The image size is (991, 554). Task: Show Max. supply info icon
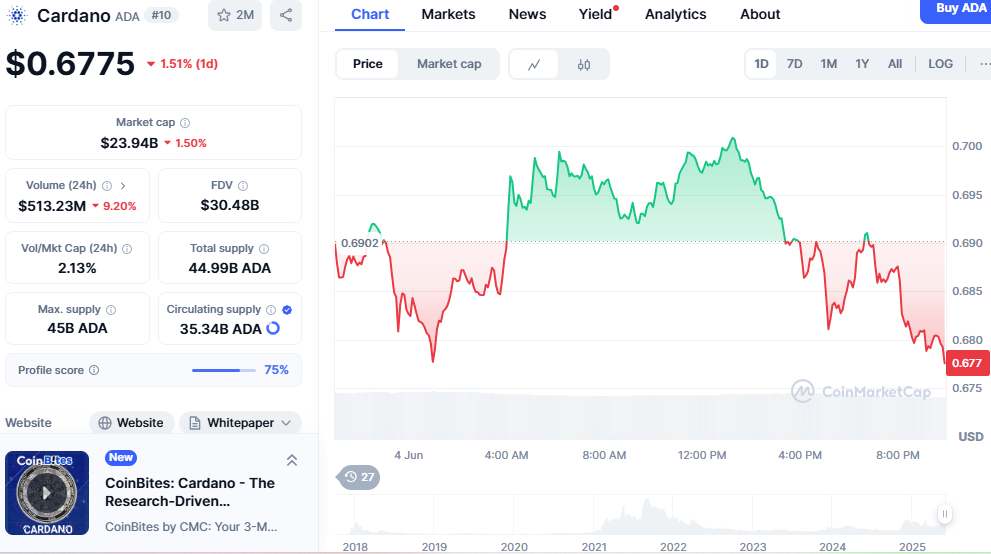[111, 310]
